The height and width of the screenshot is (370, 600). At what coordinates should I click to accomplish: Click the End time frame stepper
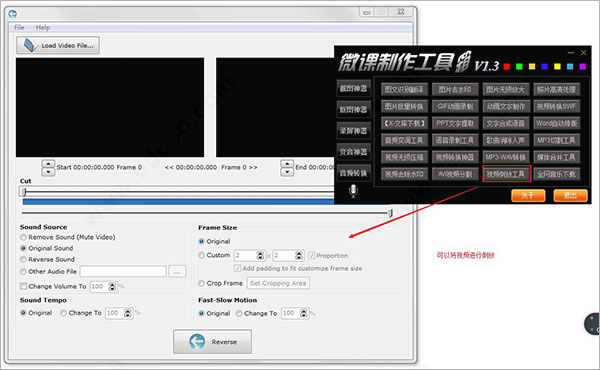(287, 168)
